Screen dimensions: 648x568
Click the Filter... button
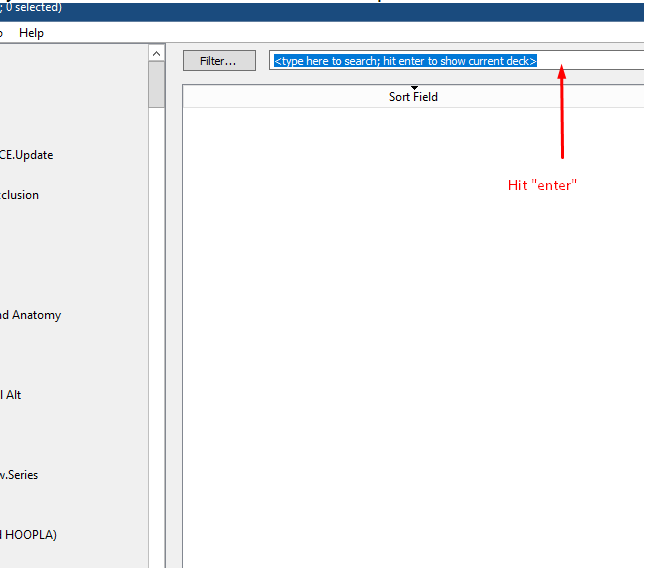[x=217, y=61]
